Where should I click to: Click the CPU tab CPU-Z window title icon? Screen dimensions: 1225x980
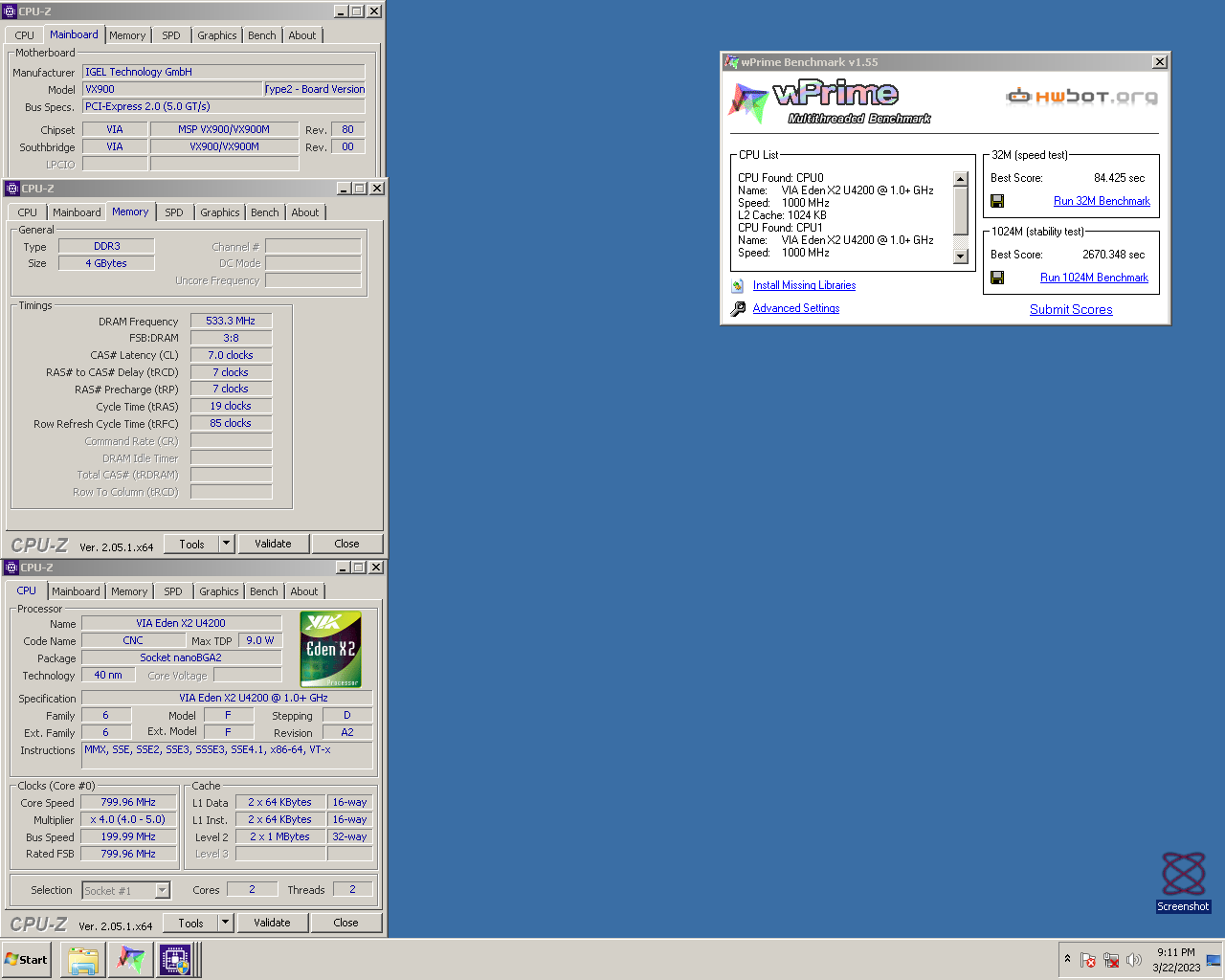coord(12,568)
